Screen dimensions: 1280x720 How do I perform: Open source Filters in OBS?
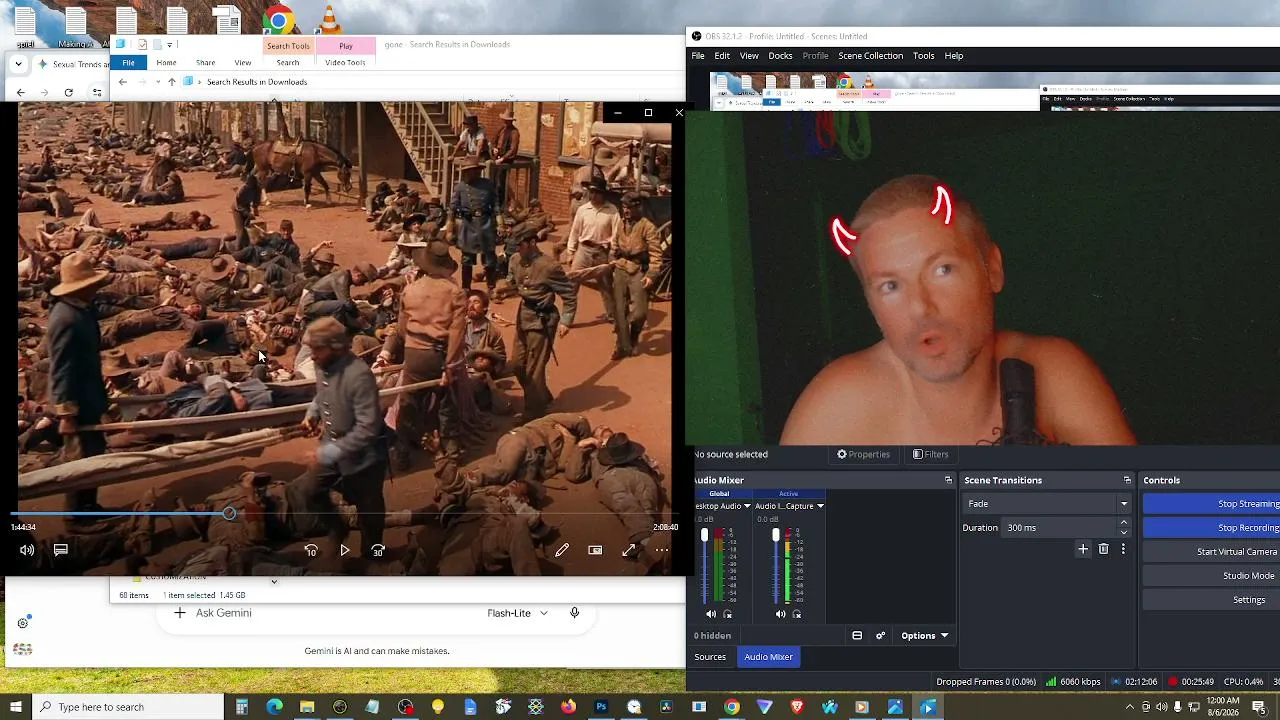coord(931,454)
